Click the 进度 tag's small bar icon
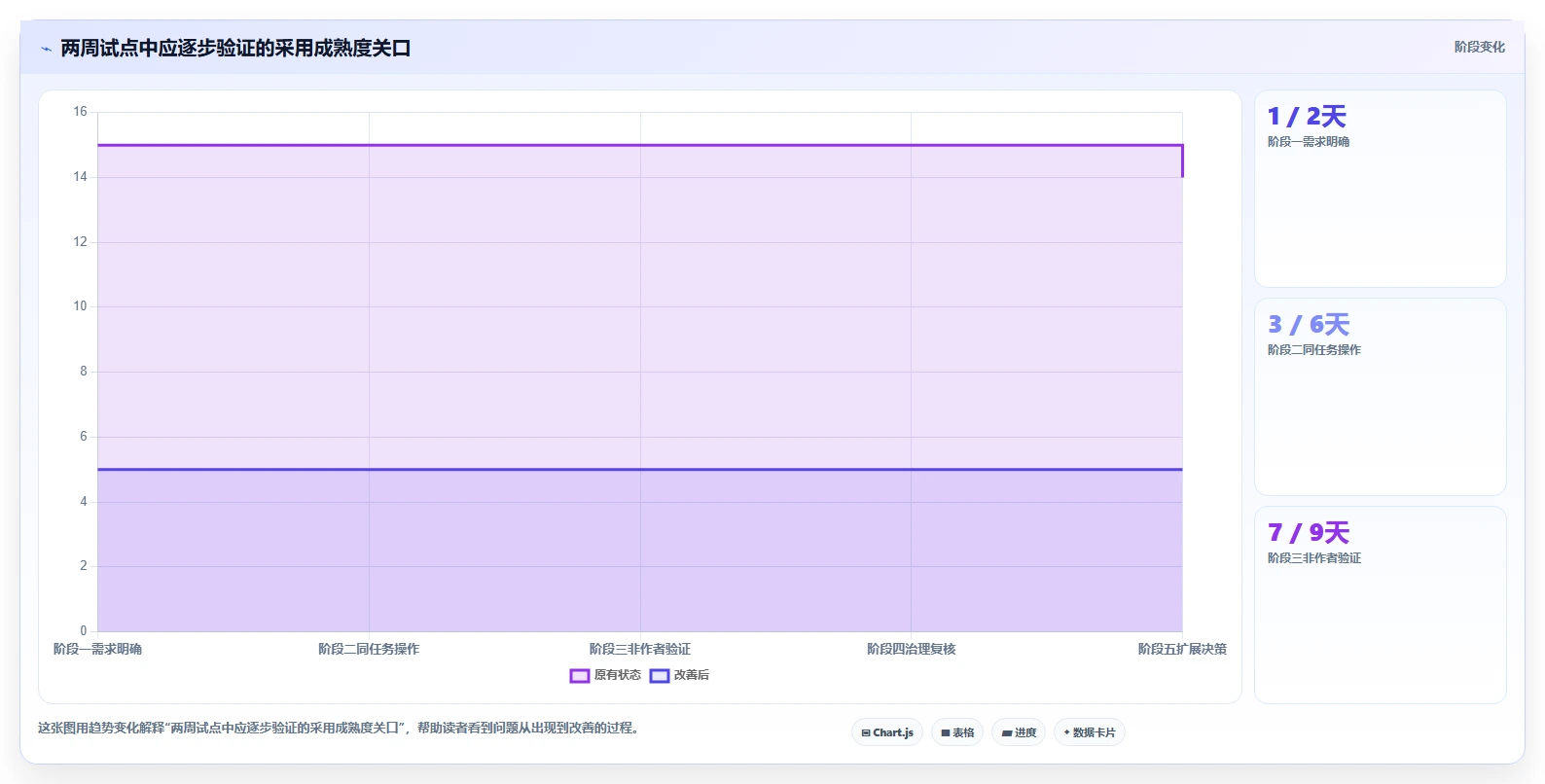This screenshot has width=1545, height=784. [1007, 733]
